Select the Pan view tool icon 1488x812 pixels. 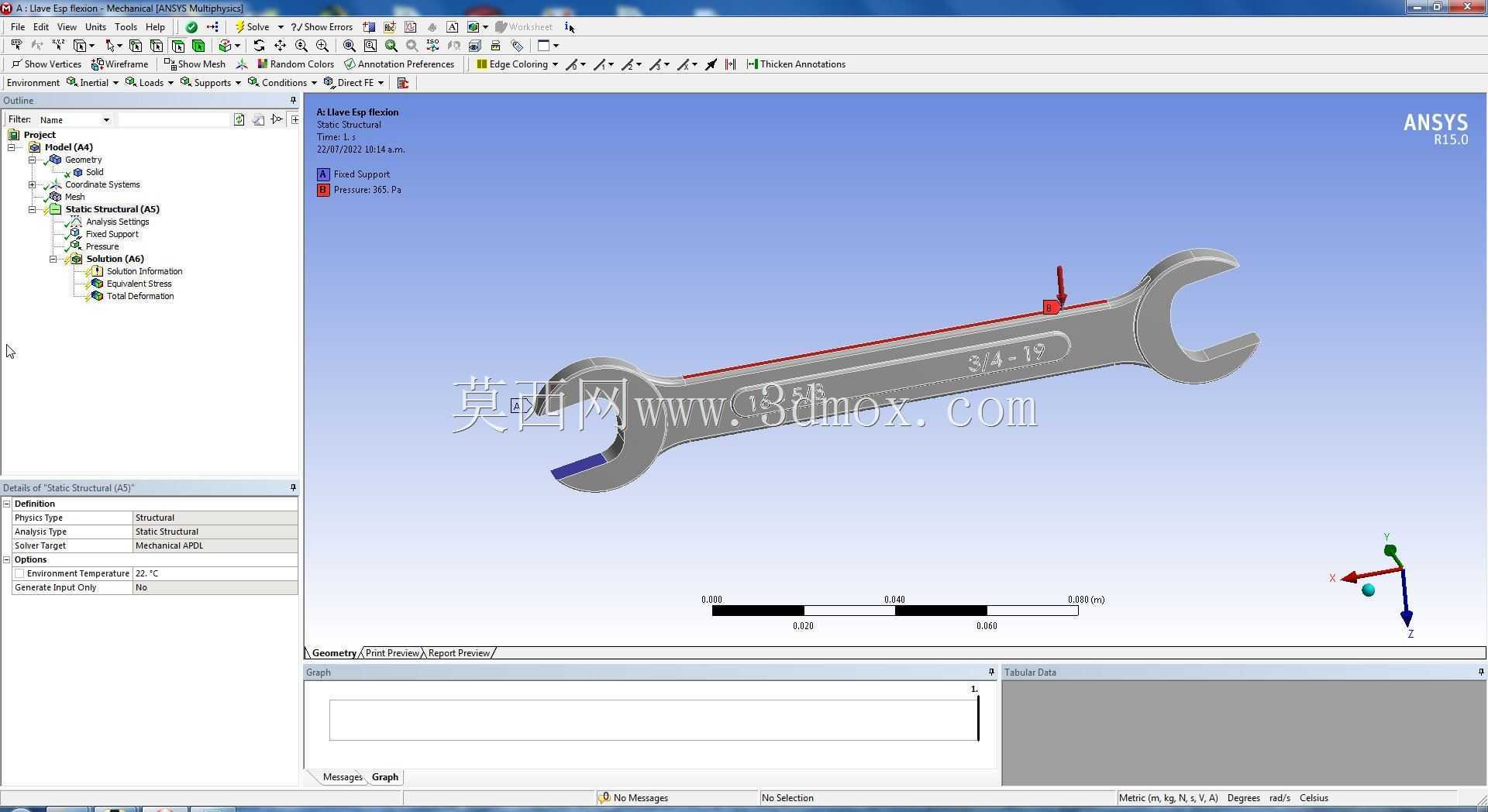tap(280, 46)
